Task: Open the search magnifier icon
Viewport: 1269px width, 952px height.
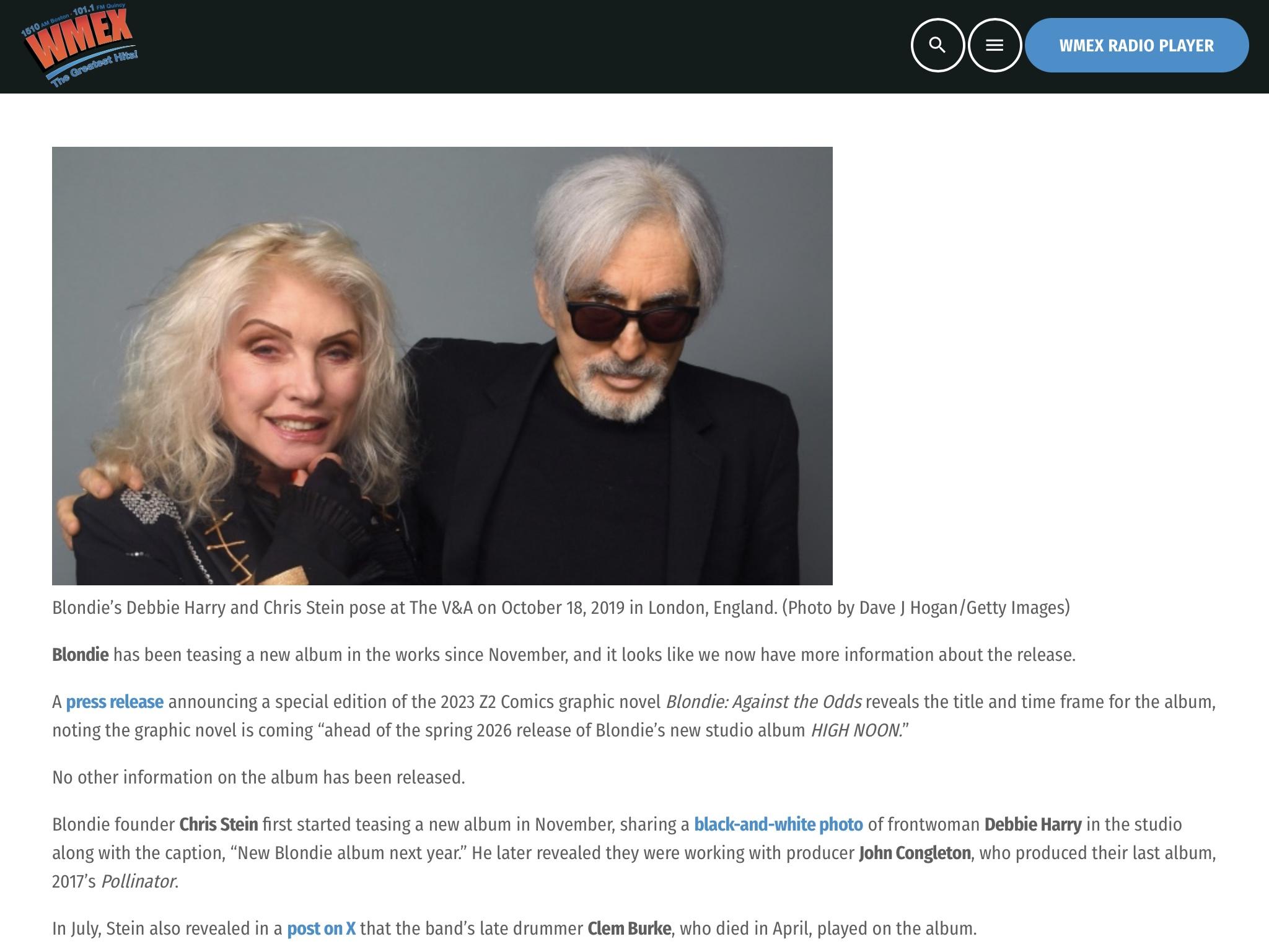Action: [x=937, y=45]
